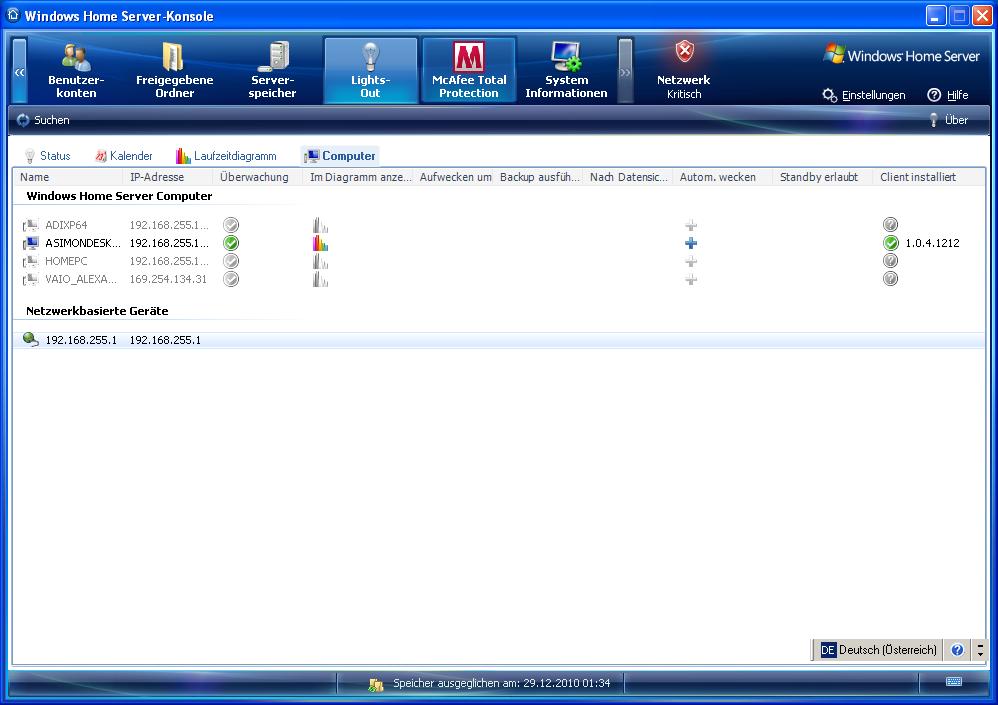Click client status icon for HOMEPC

pos(890,260)
